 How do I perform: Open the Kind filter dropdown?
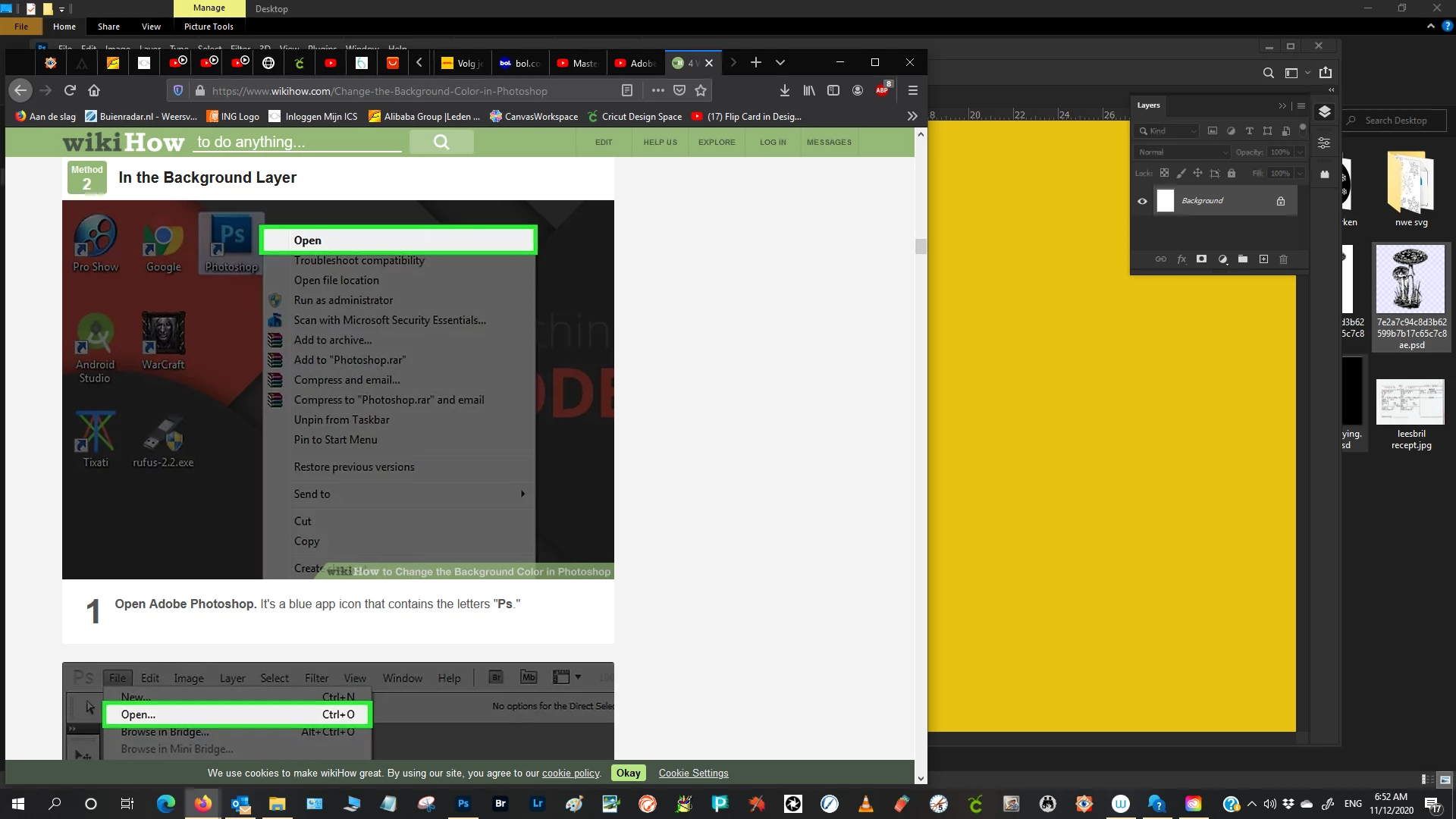(1168, 131)
